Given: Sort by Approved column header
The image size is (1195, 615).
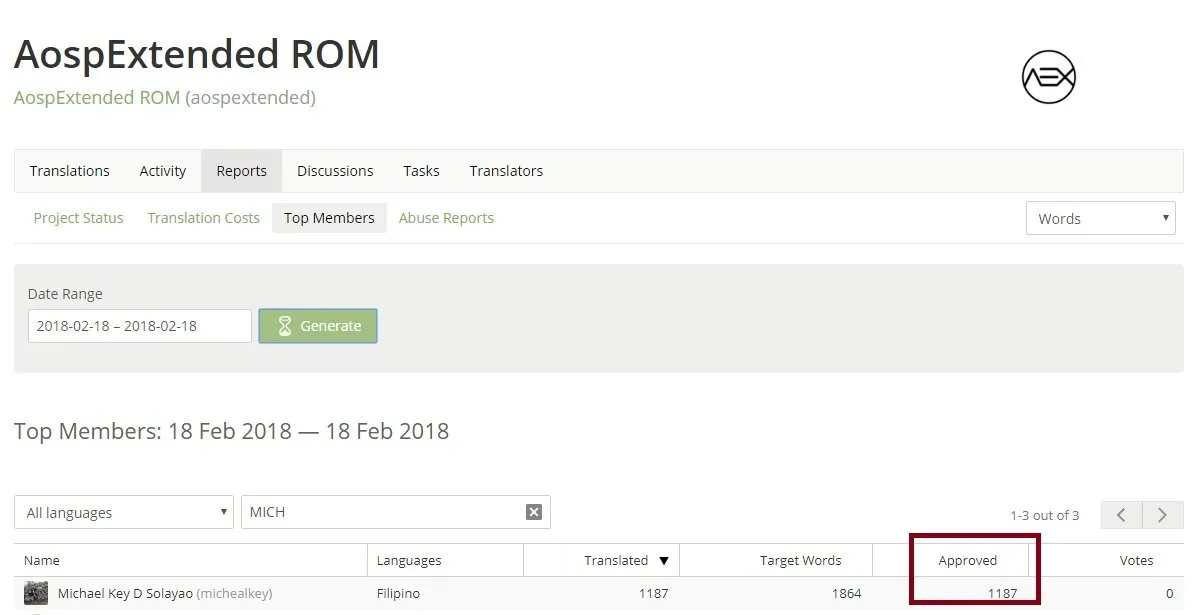Looking at the screenshot, I should click(x=967, y=560).
